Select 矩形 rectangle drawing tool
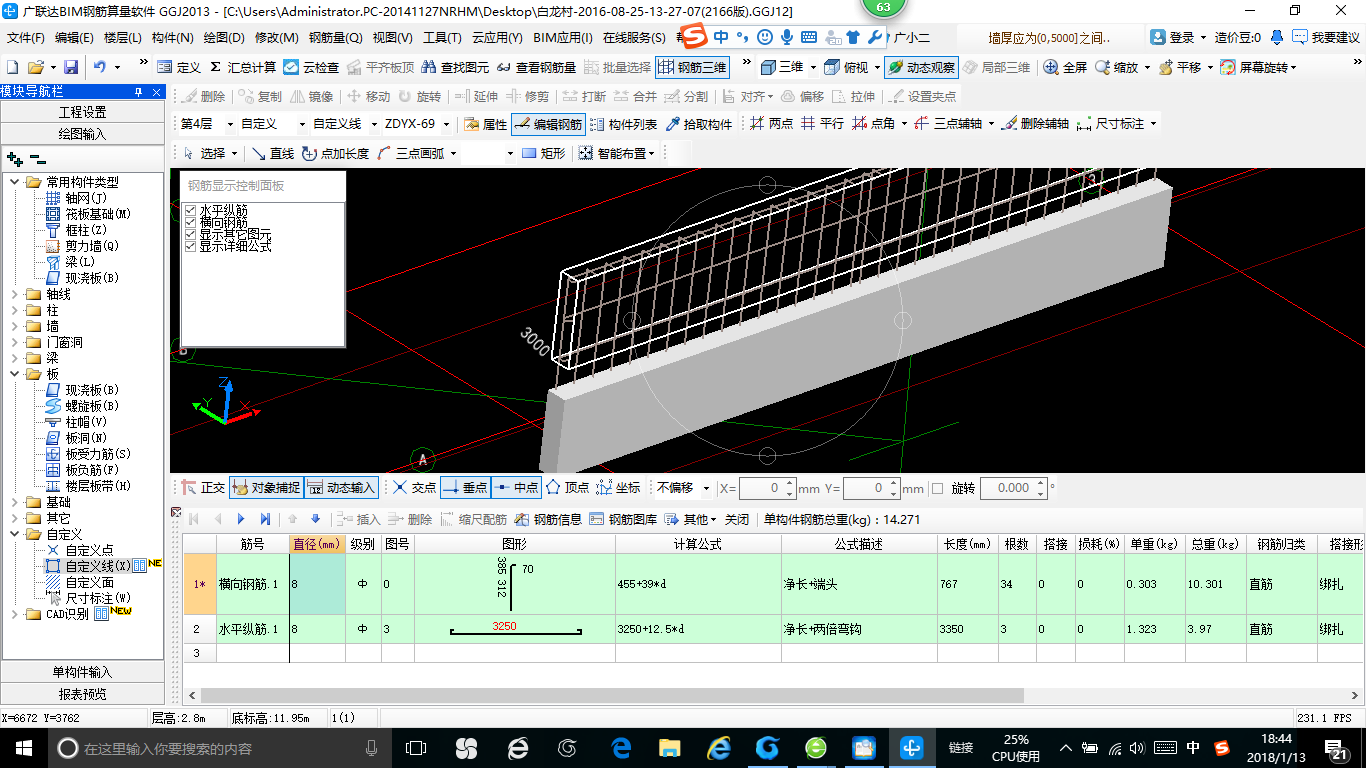The width and height of the screenshot is (1366, 768). click(x=544, y=153)
